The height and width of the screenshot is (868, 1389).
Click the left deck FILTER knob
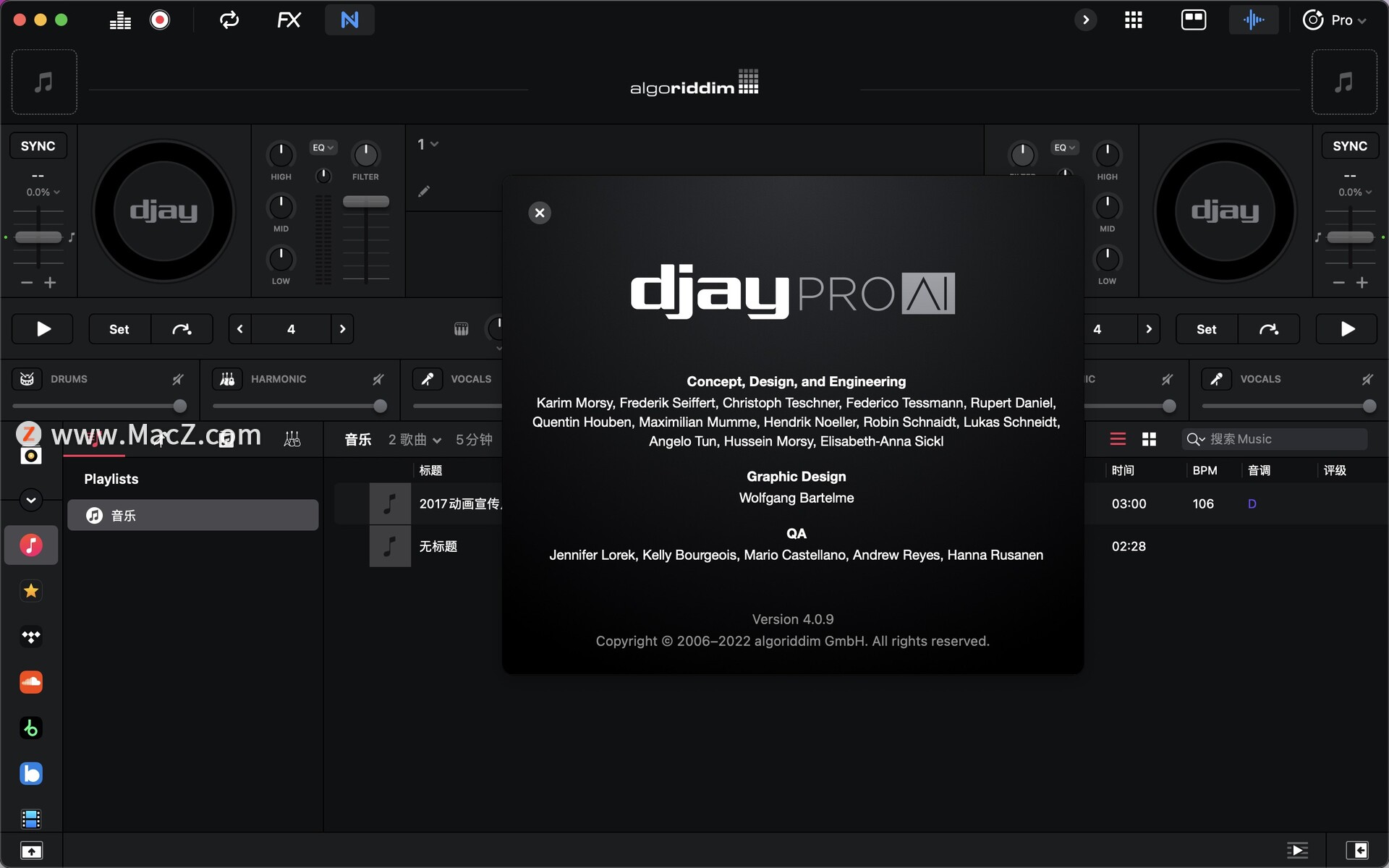click(365, 154)
